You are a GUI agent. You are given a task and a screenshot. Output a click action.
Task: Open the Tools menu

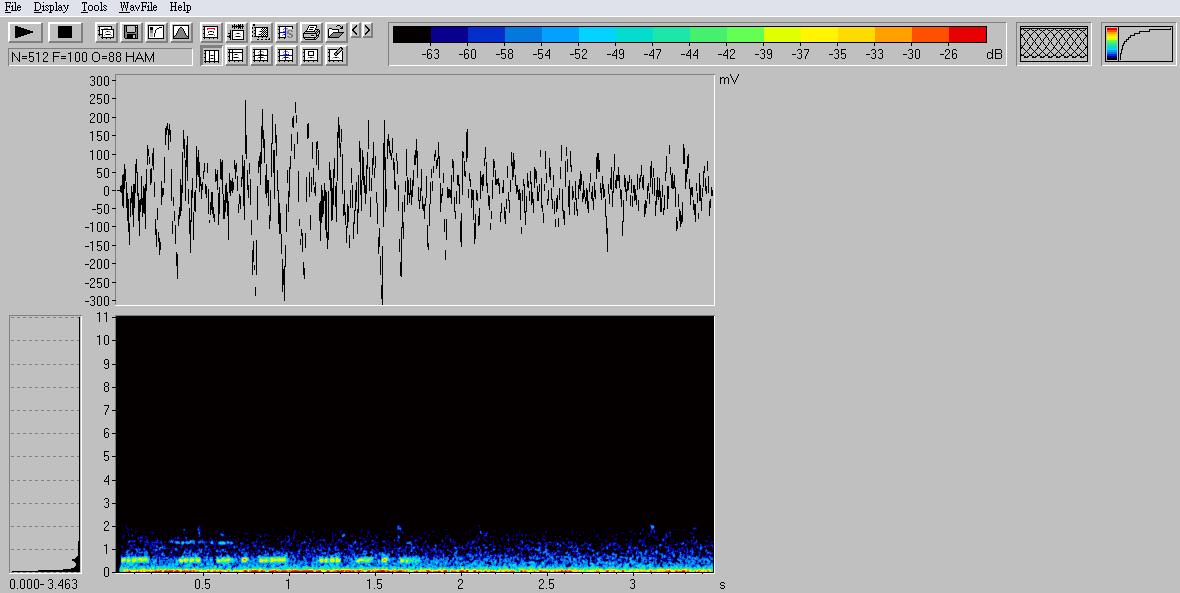coord(94,7)
